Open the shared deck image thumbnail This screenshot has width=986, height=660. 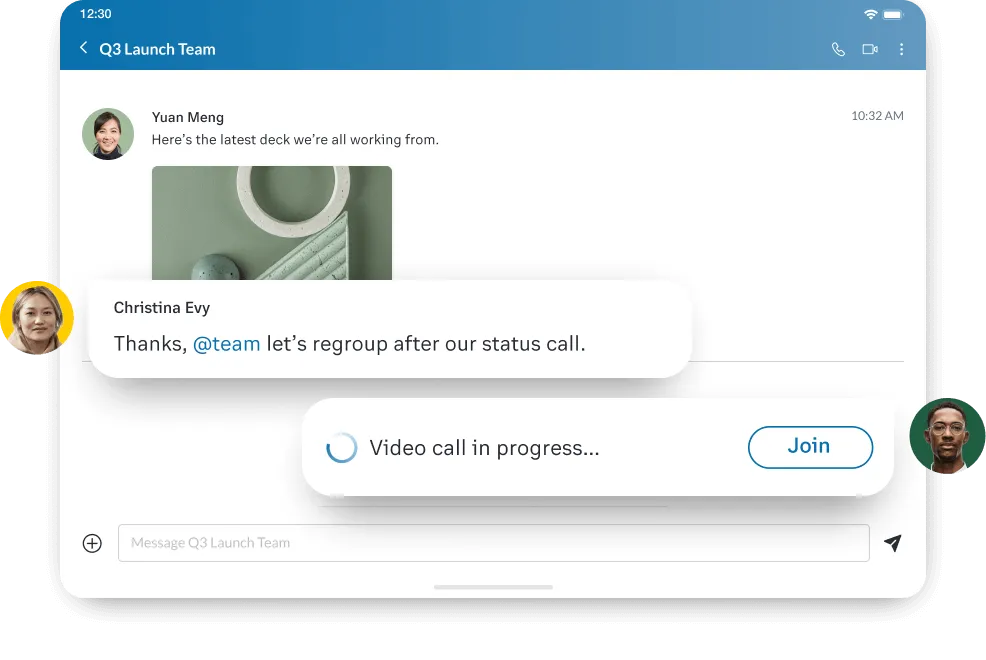coord(271,224)
